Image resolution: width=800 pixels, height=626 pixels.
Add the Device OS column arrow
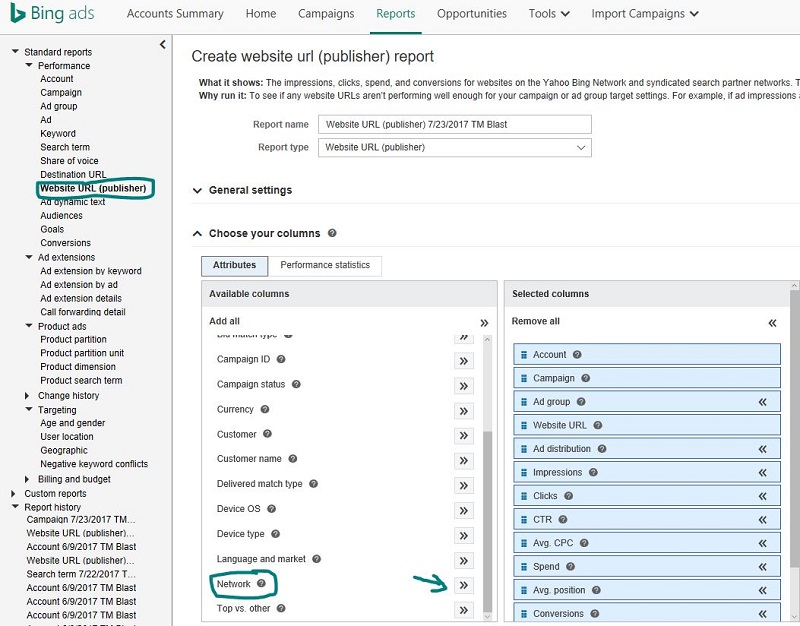pyautogui.click(x=463, y=511)
